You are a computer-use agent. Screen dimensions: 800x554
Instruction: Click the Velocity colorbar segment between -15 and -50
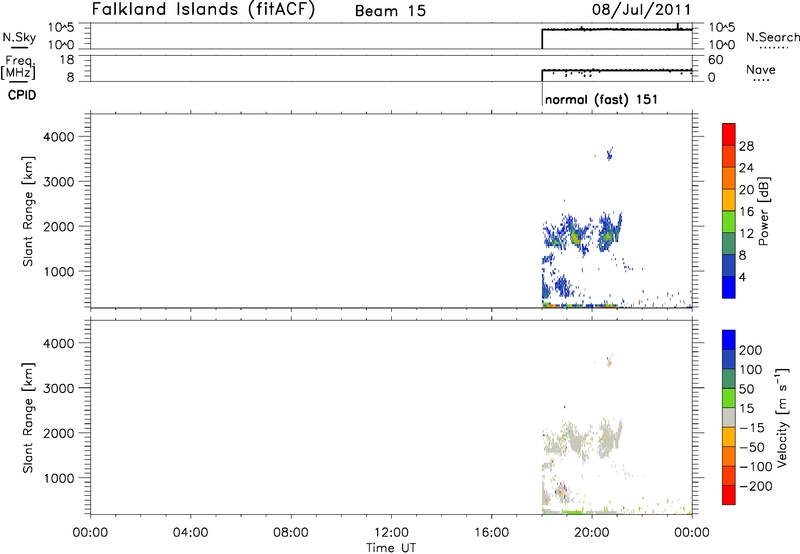[x=729, y=437]
